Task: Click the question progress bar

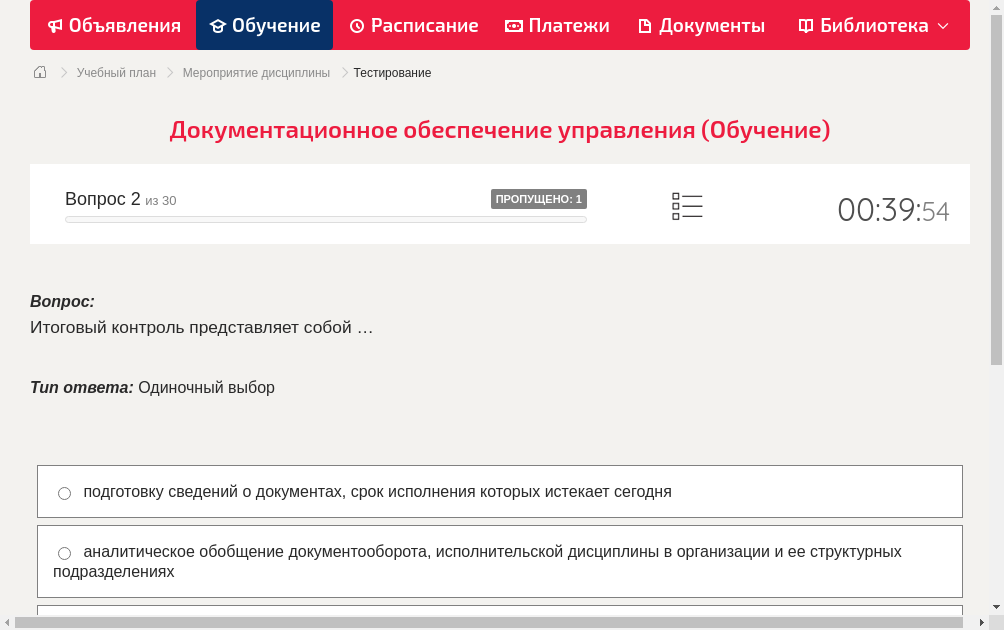Action: point(325,219)
